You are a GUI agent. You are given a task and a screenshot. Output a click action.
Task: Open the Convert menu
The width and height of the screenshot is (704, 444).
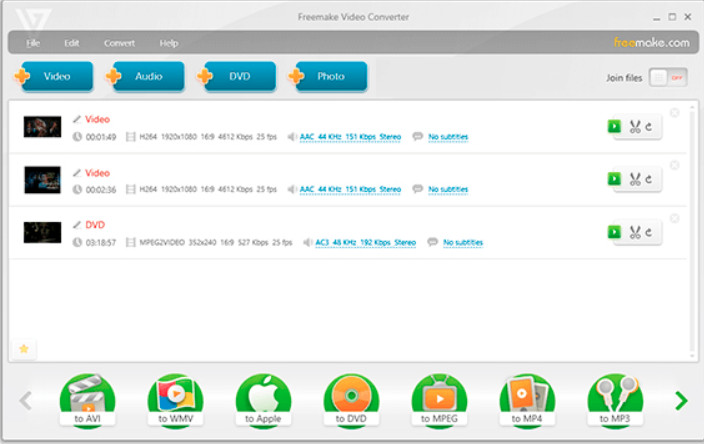click(x=119, y=43)
